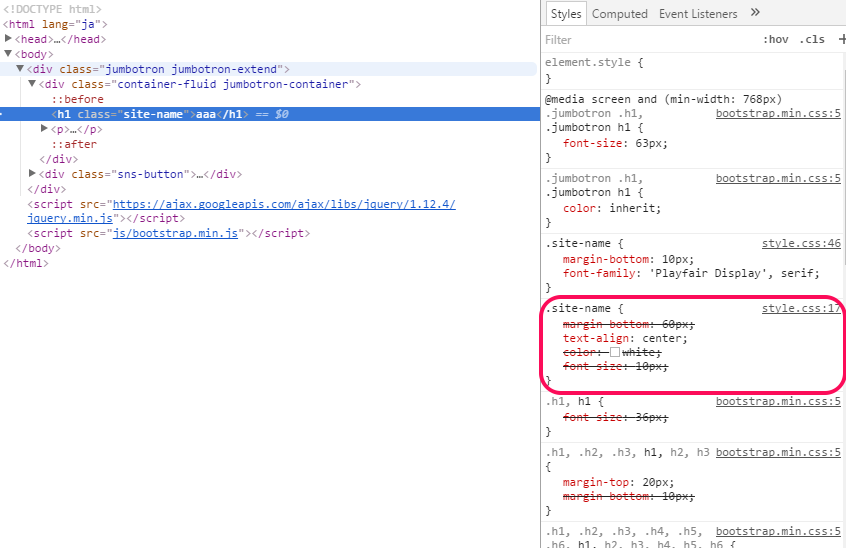This screenshot has height=548, width=846.
Task: Select the Styles tab
Action: click(x=566, y=14)
